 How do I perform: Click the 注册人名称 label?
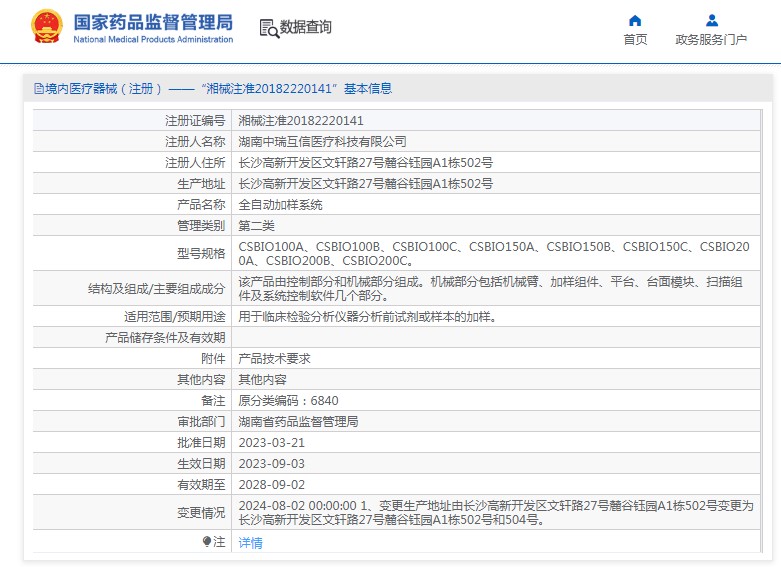click(195, 142)
